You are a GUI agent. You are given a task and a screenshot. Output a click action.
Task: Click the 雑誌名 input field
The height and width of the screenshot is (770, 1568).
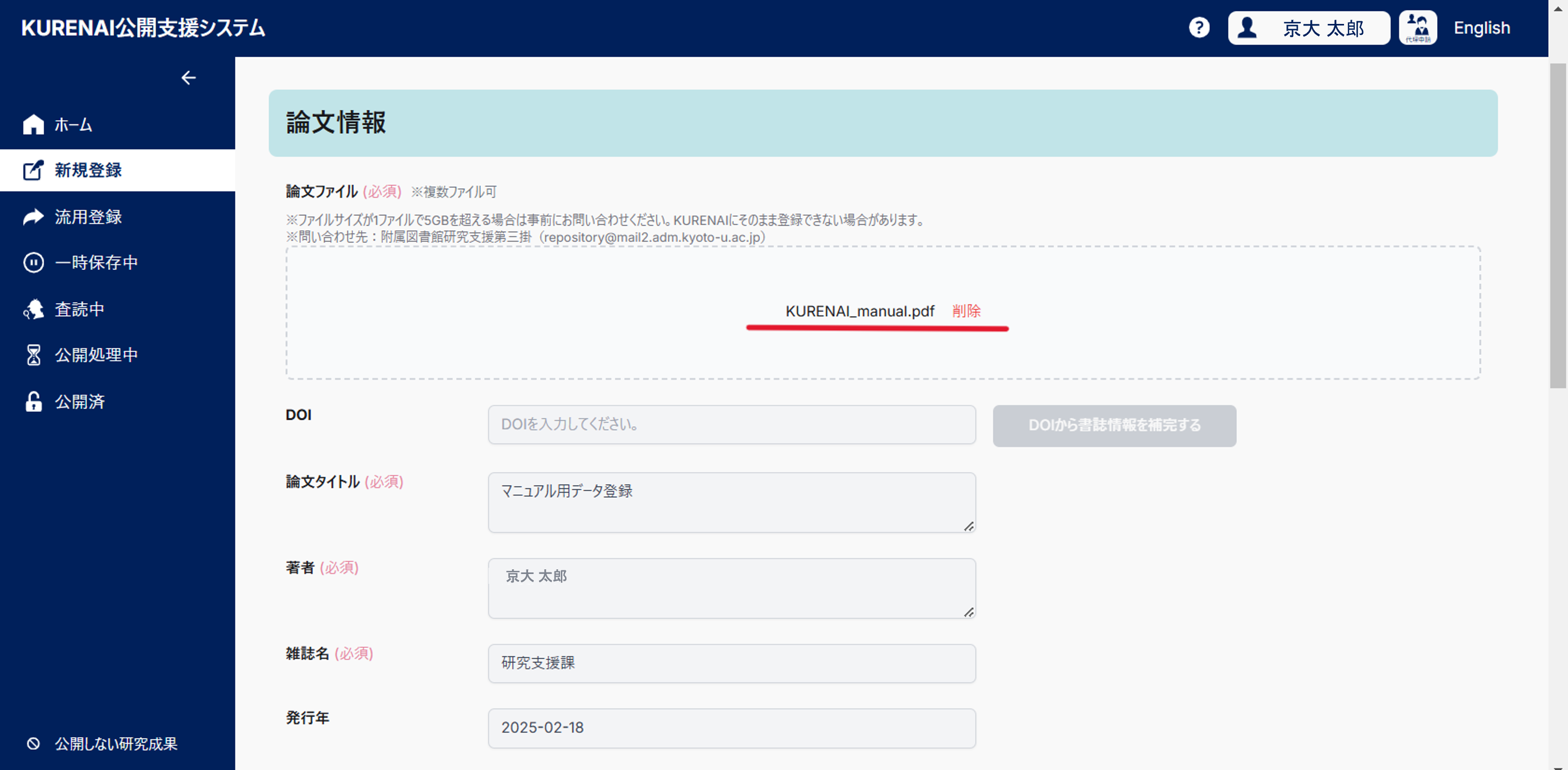732,663
